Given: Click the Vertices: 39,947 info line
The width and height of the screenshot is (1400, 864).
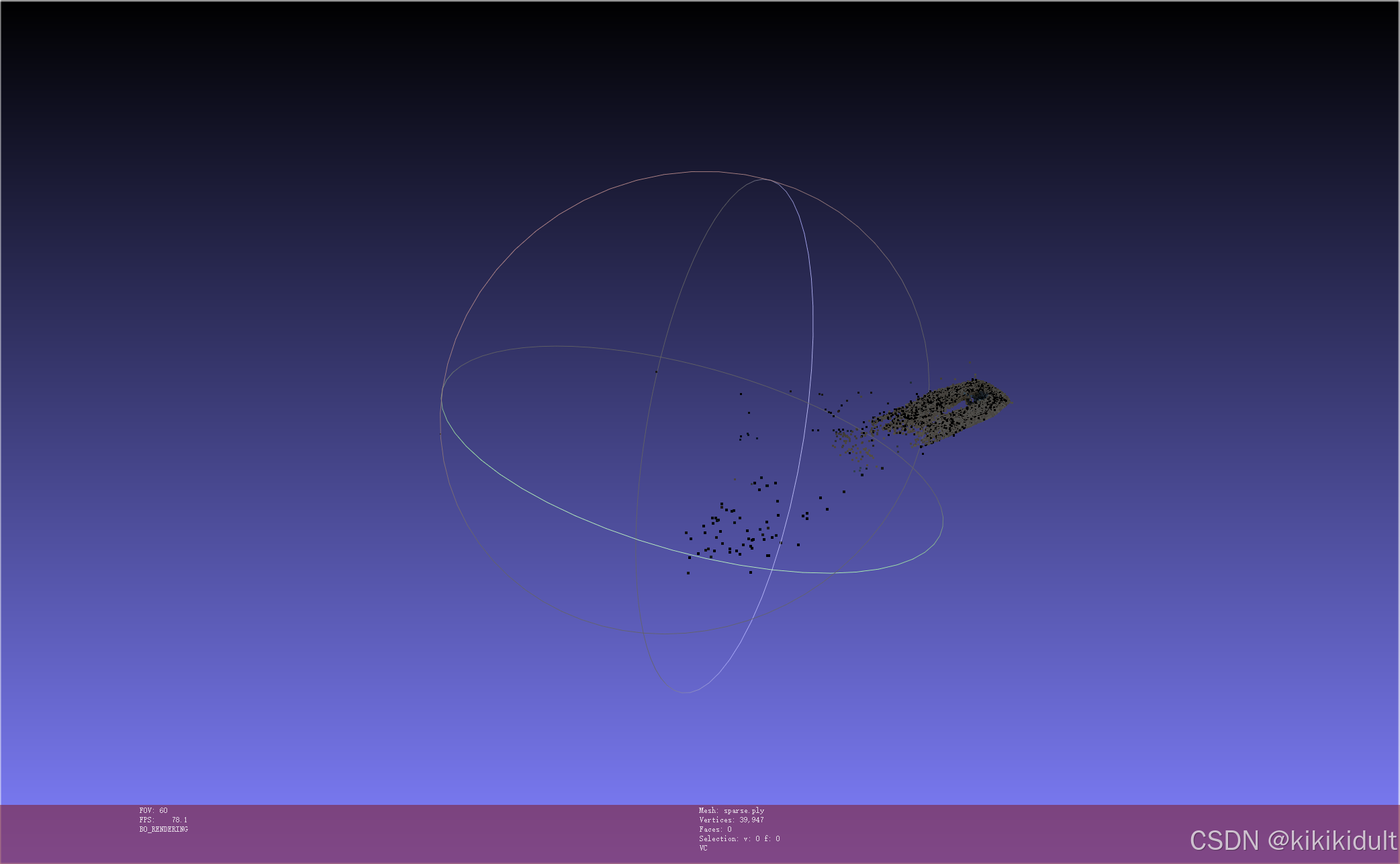Looking at the screenshot, I should tap(731, 820).
